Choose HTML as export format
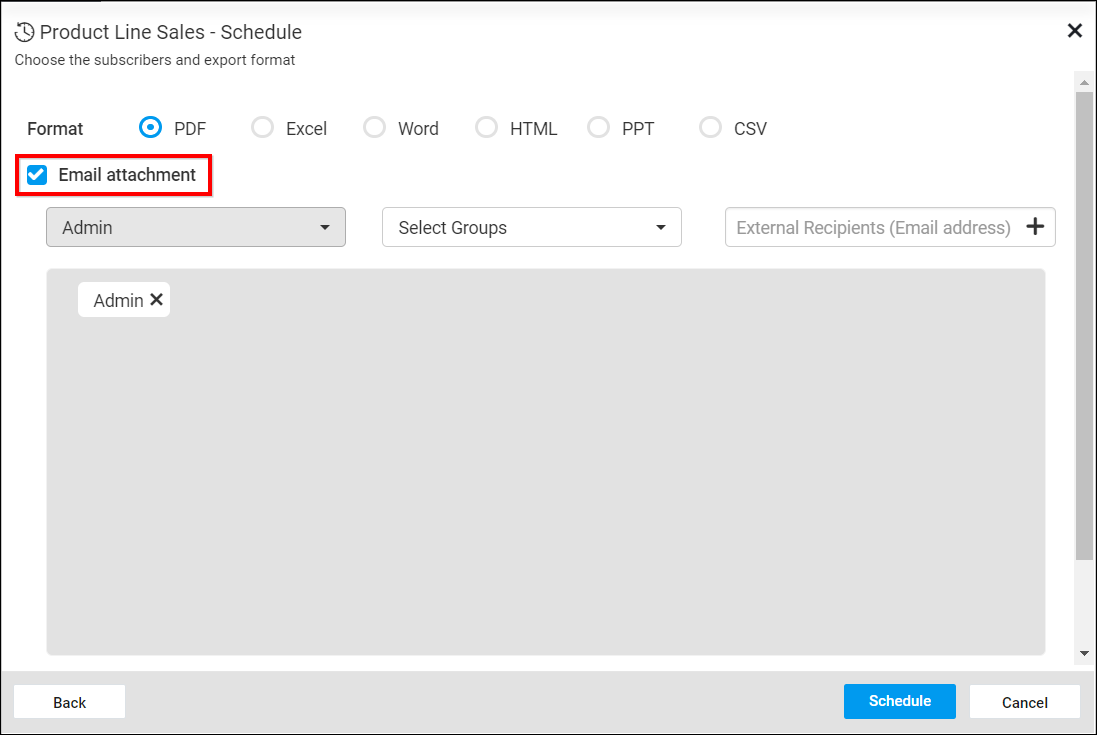This screenshot has height=735, width=1097. pos(486,127)
